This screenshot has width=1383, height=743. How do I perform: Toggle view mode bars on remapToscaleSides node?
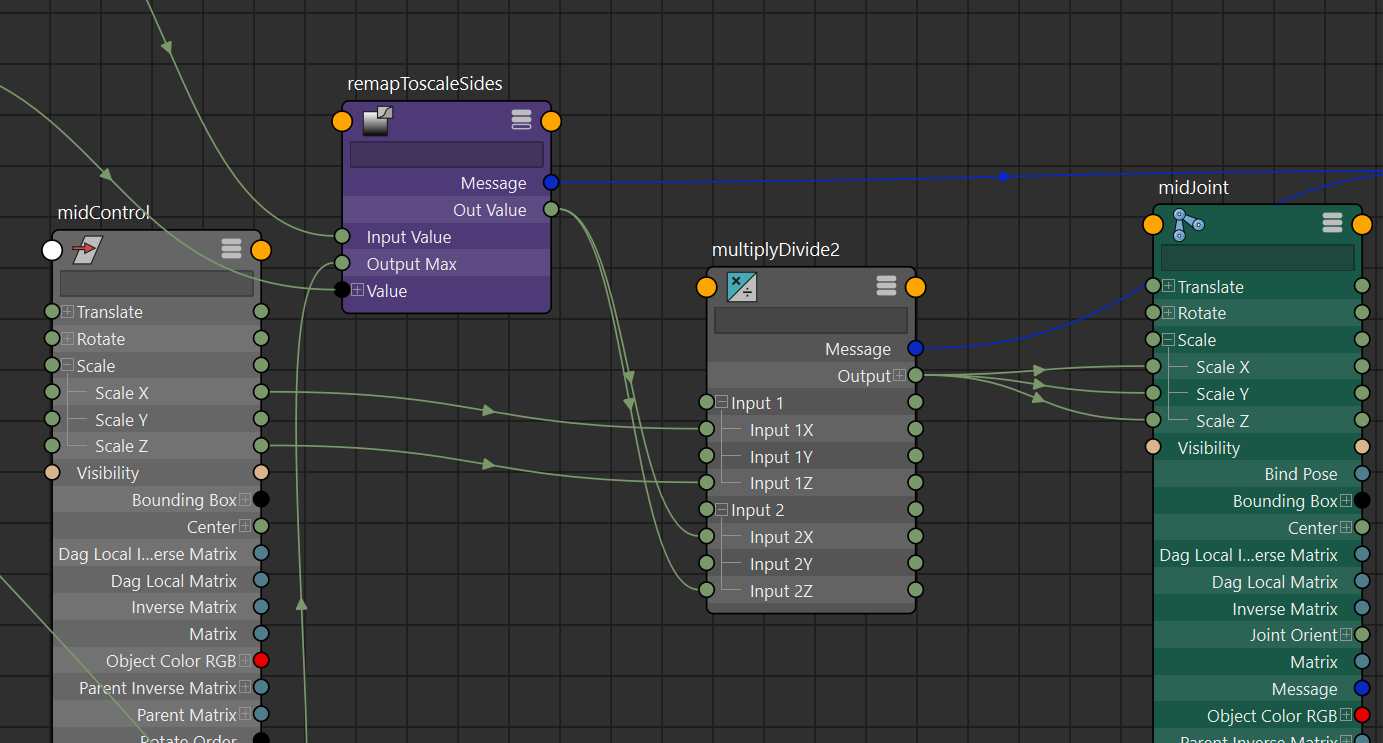pyautogui.click(x=521, y=121)
